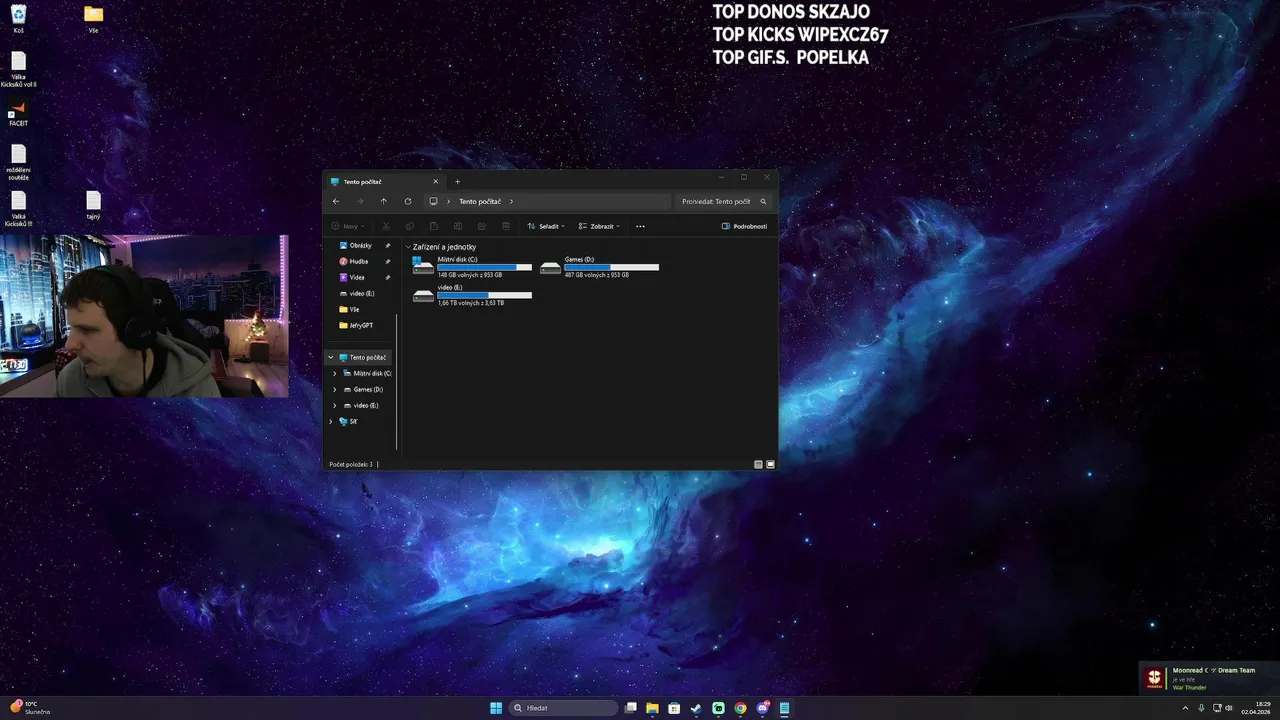Viewport: 1280px width, 720px height.
Task: Open the Nový dropdown
Action: coord(348,226)
